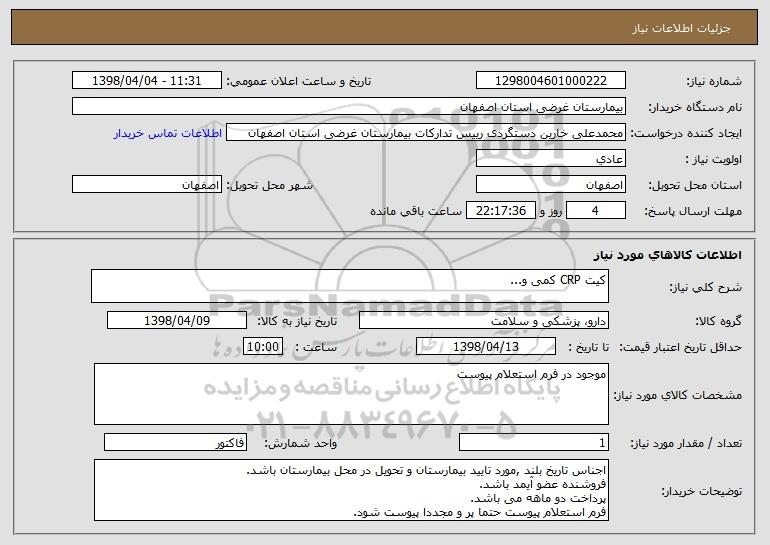The image size is (770, 545).
Task: Select the time field 10:00
Action: coord(263,347)
